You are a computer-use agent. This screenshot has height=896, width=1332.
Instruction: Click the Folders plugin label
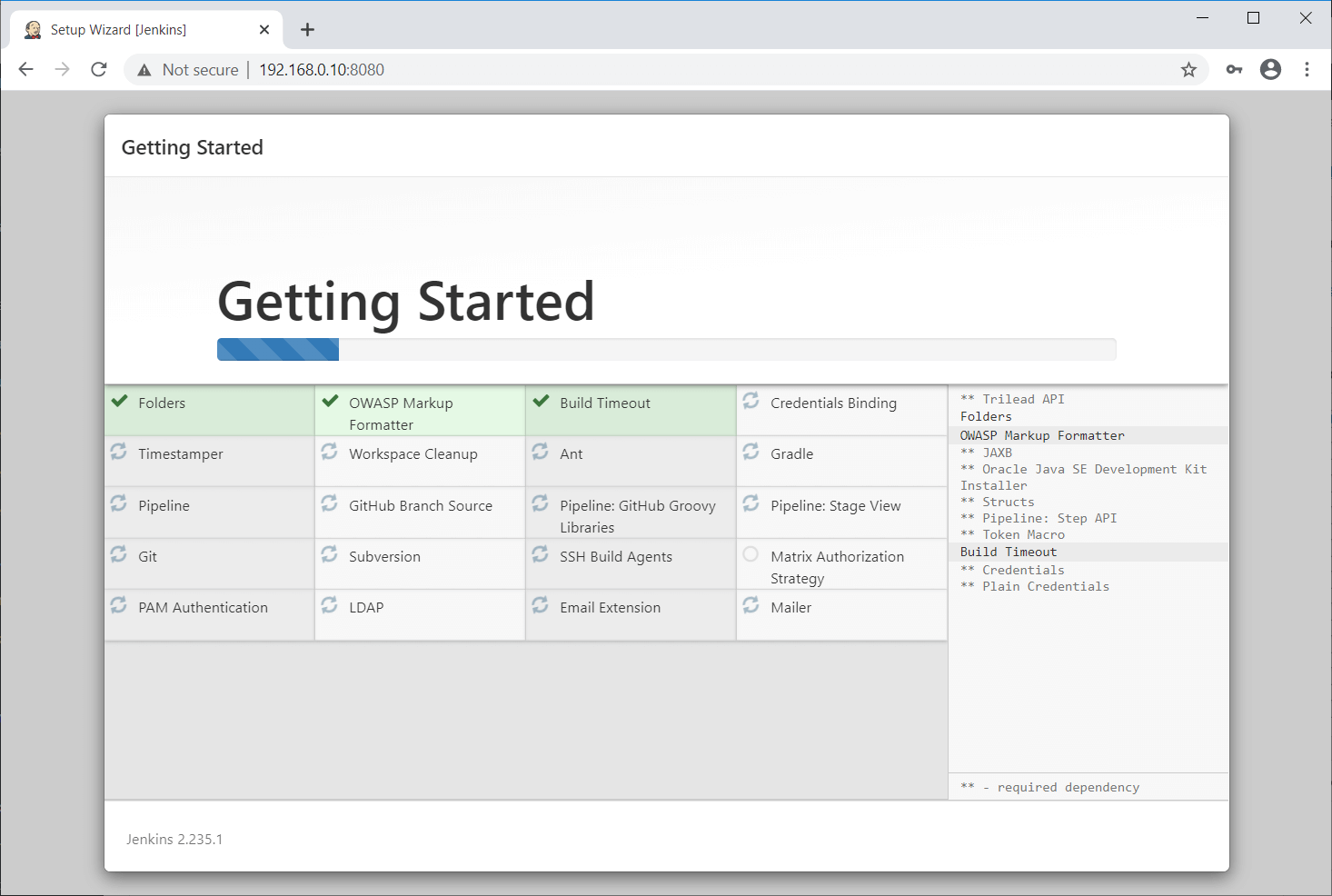click(x=162, y=403)
